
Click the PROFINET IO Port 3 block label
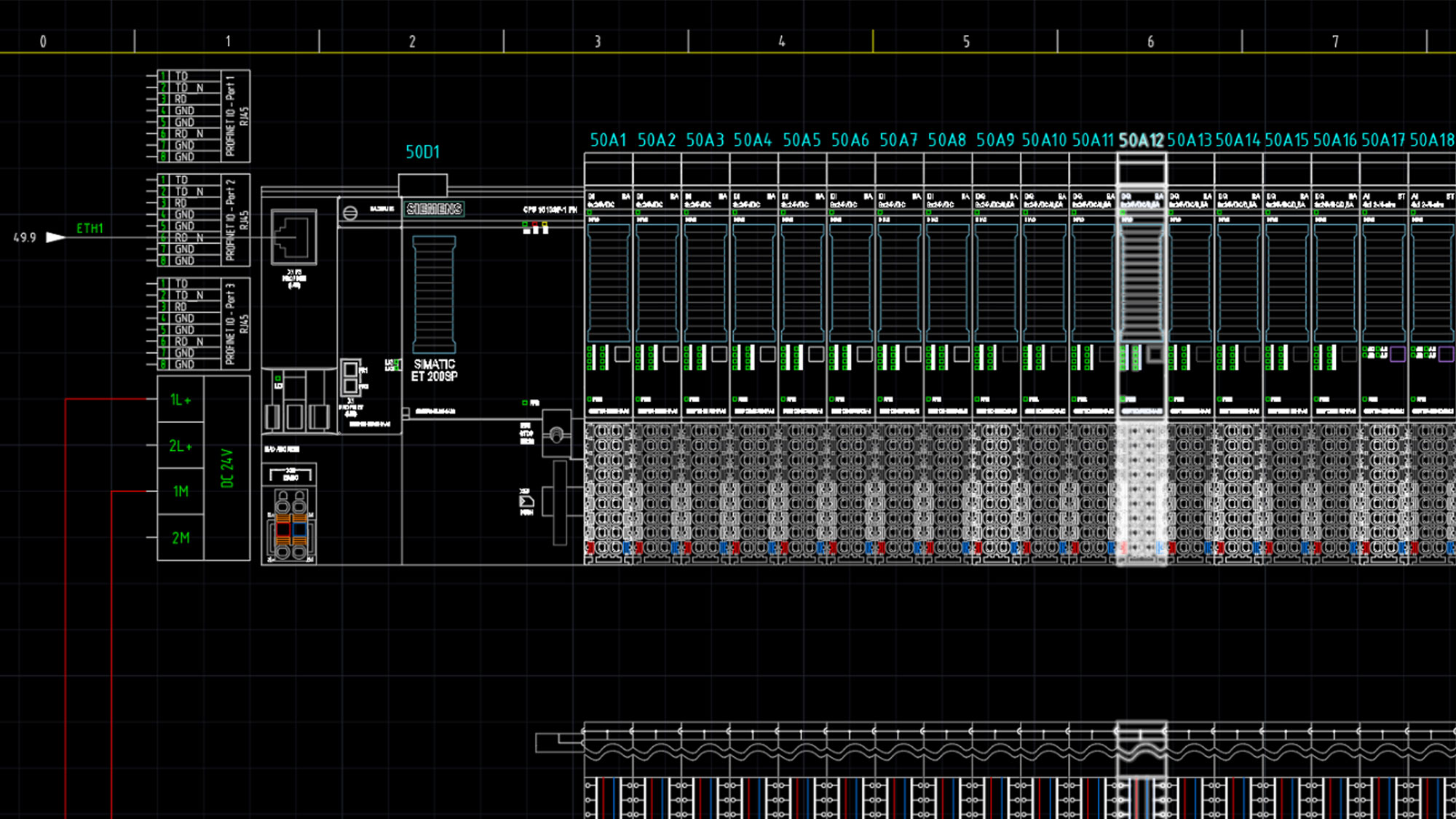[x=230, y=324]
